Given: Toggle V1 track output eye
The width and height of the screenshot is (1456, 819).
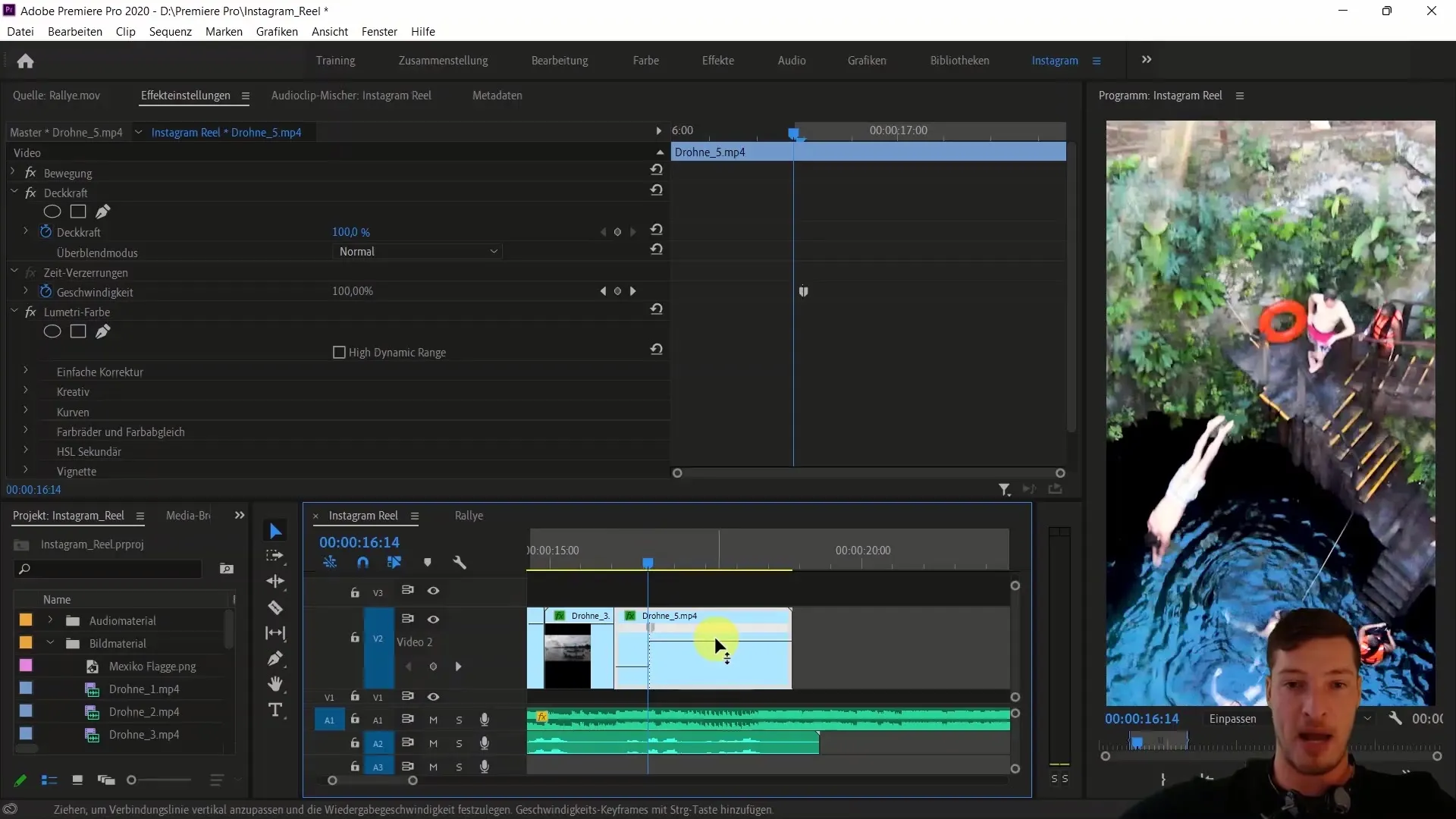Looking at the screenshot, I should (433, 697).
